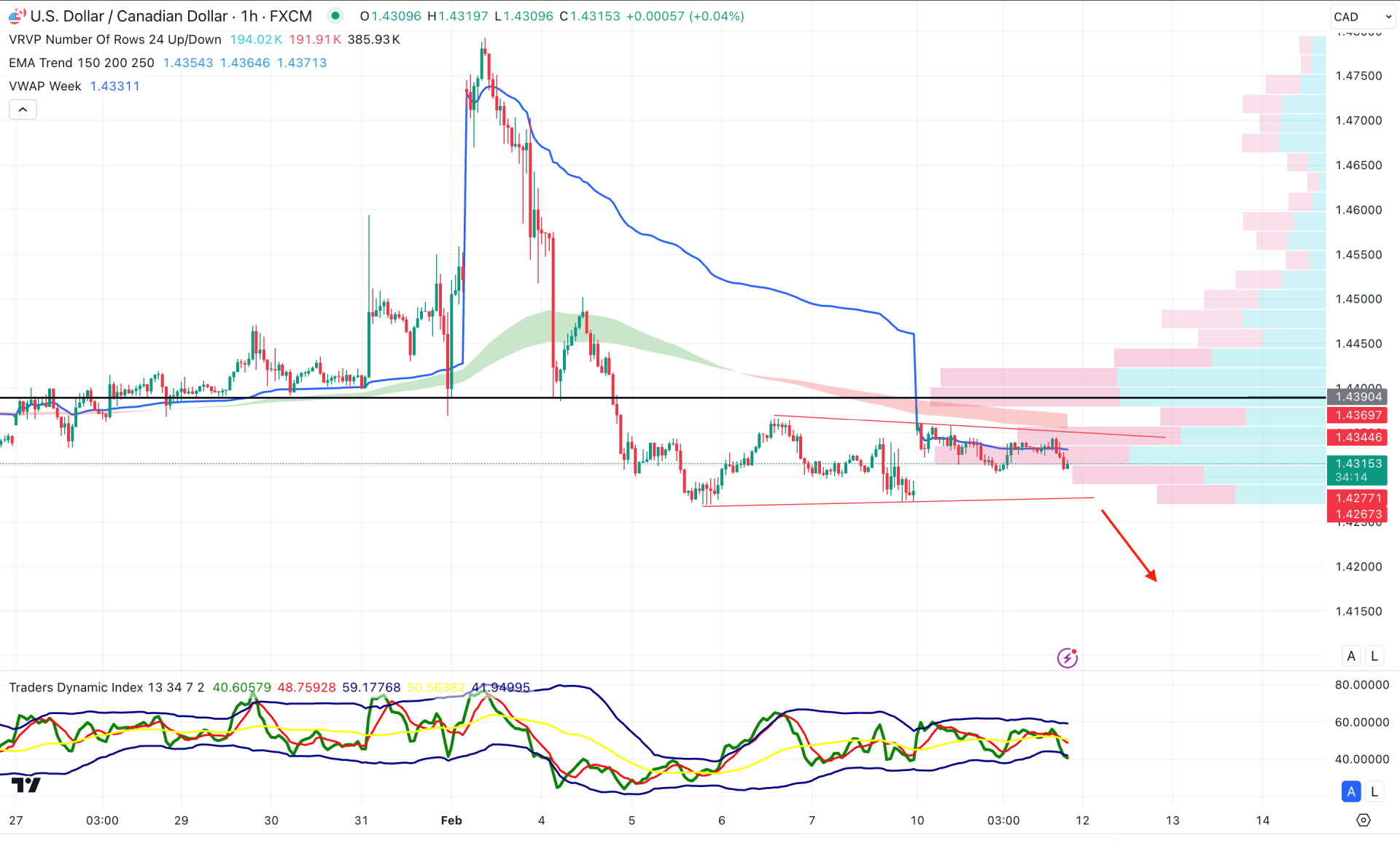Click the 1.43697 red price label
This screenshot has width=1400, height=841.
coord(1357,415)
